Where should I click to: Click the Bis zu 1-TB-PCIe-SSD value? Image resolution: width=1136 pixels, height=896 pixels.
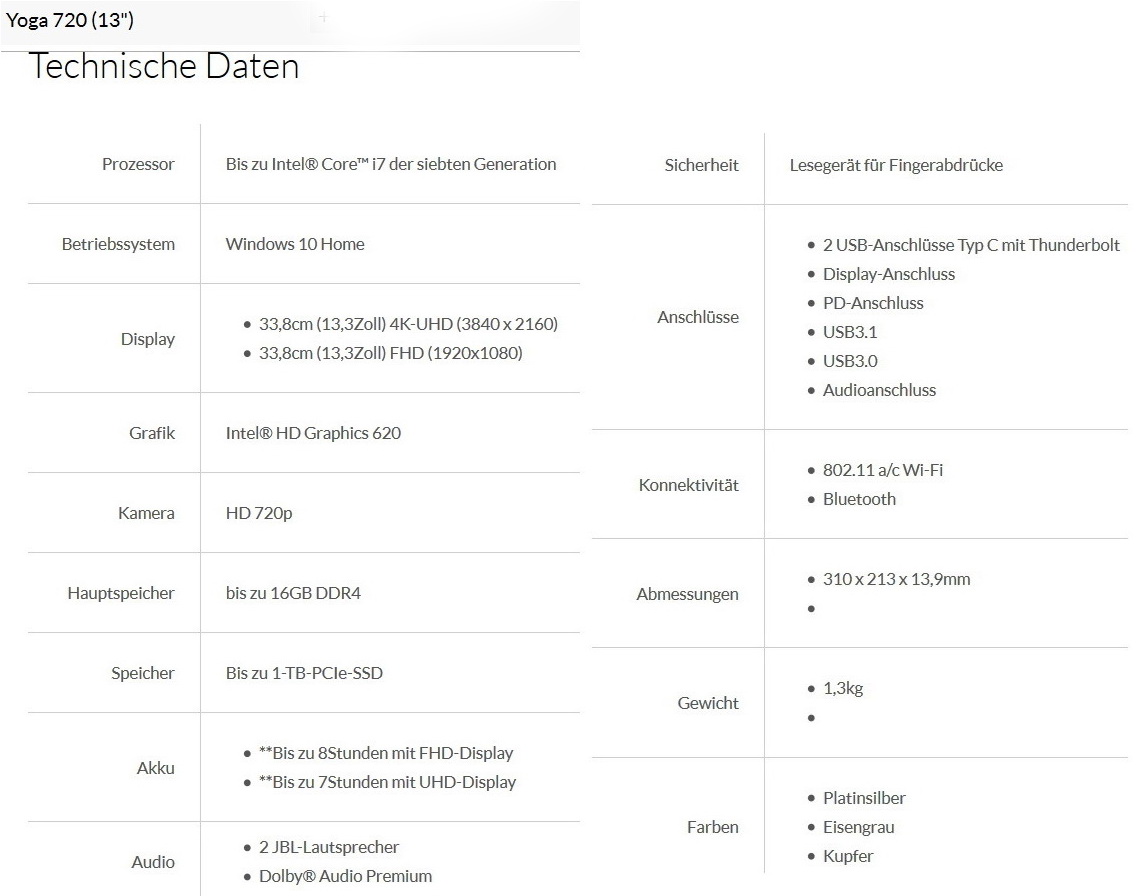tap(304, 673)
